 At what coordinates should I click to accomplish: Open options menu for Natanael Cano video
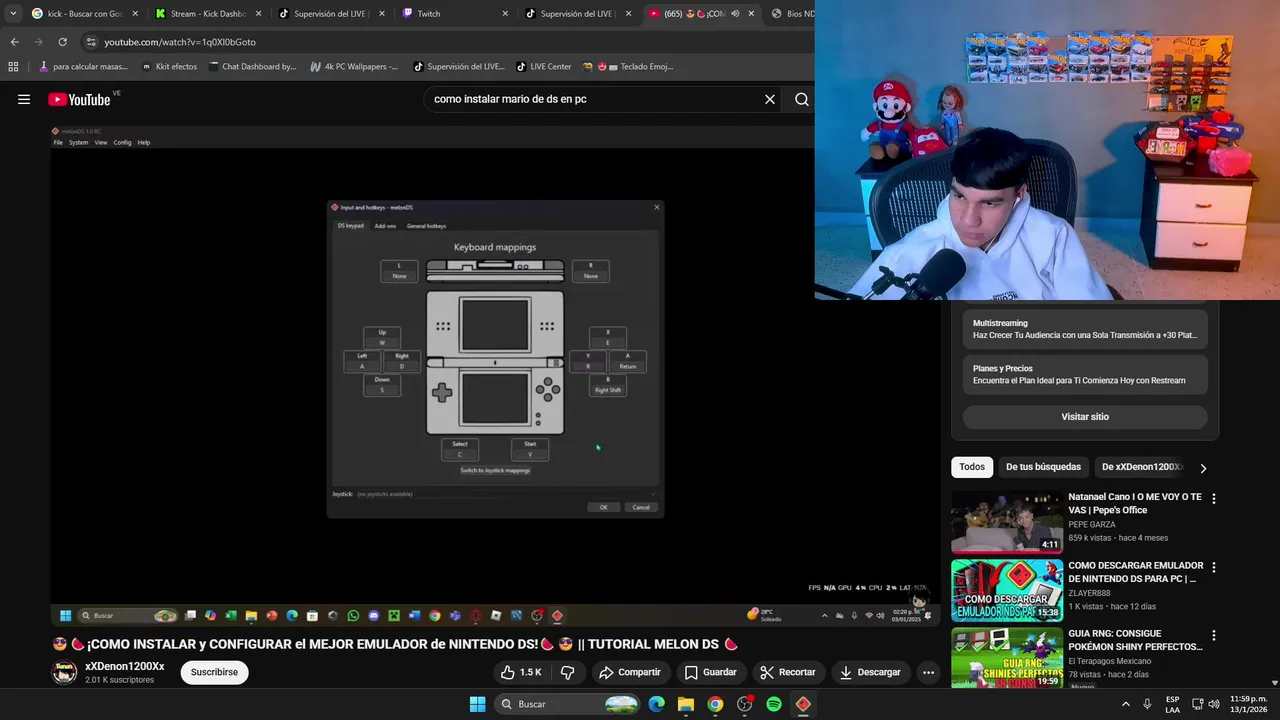click(x=1214, y=498)
